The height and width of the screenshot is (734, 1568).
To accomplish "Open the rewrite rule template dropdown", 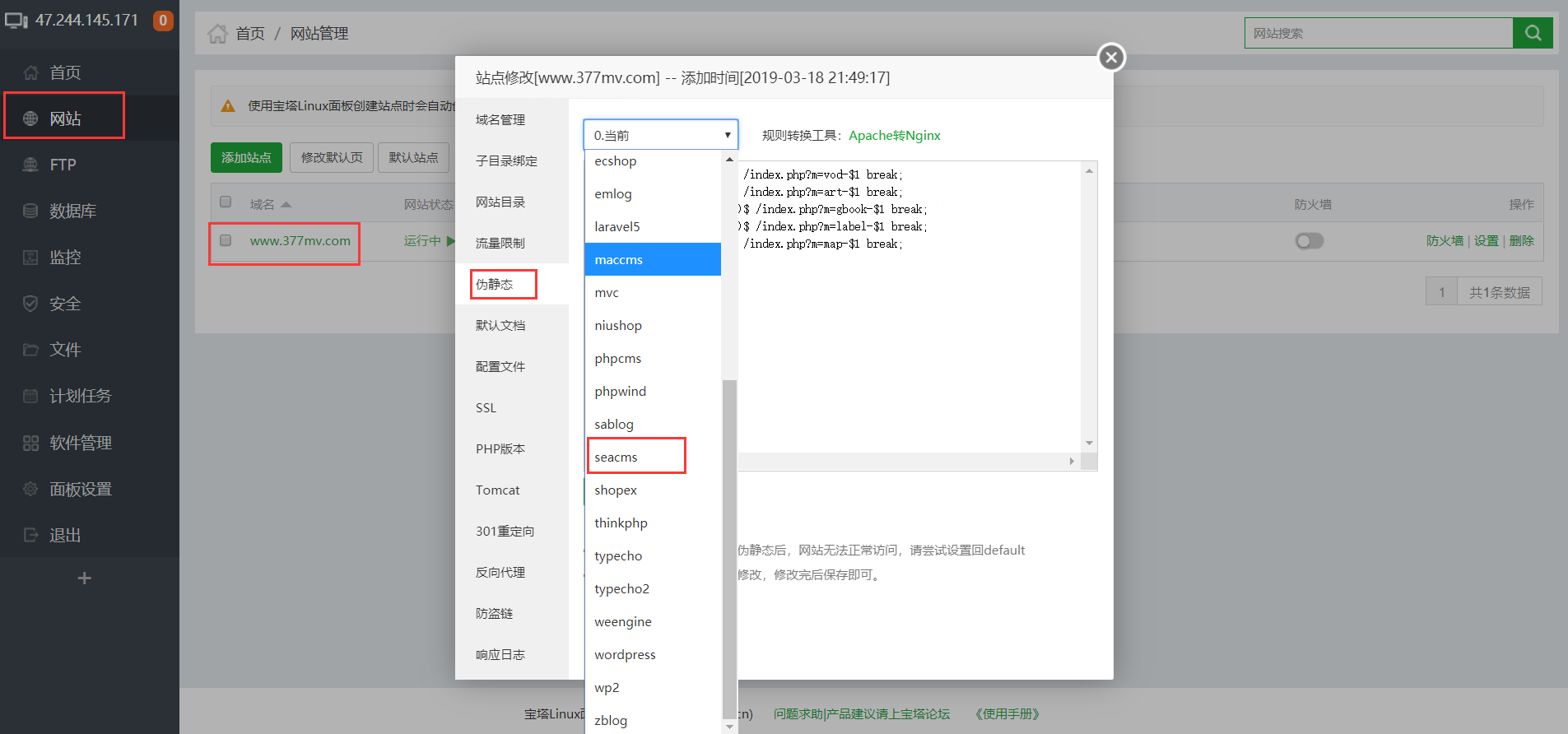I will [660, 135].
